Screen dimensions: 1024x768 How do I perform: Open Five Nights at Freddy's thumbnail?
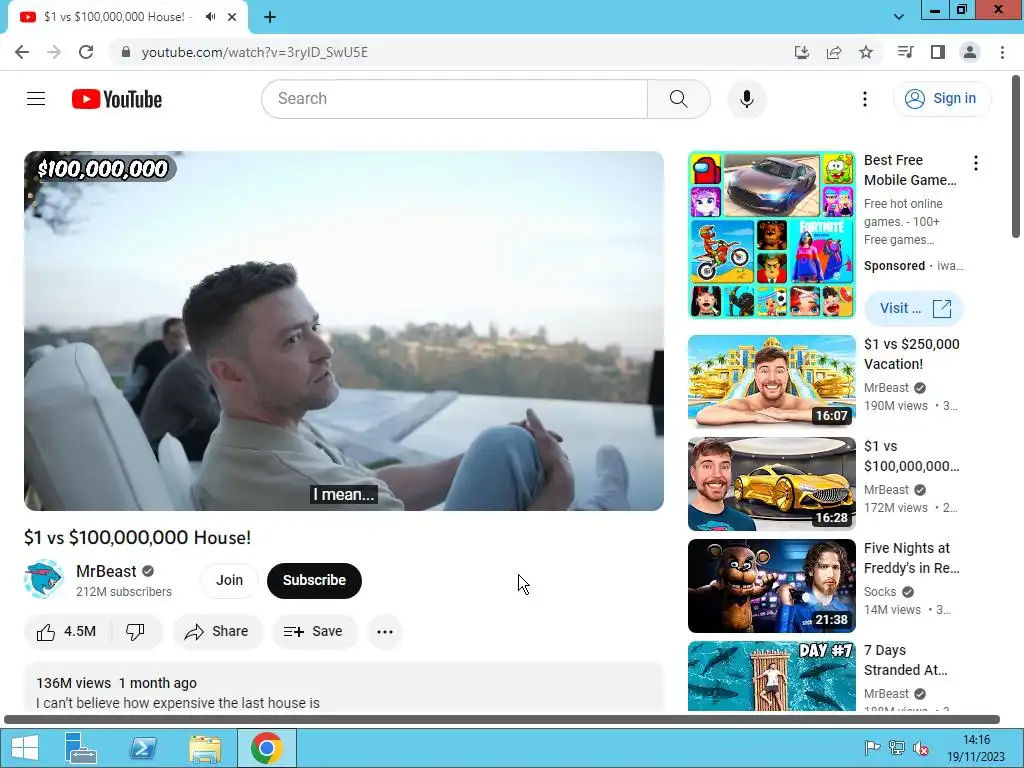pos(771,586)
